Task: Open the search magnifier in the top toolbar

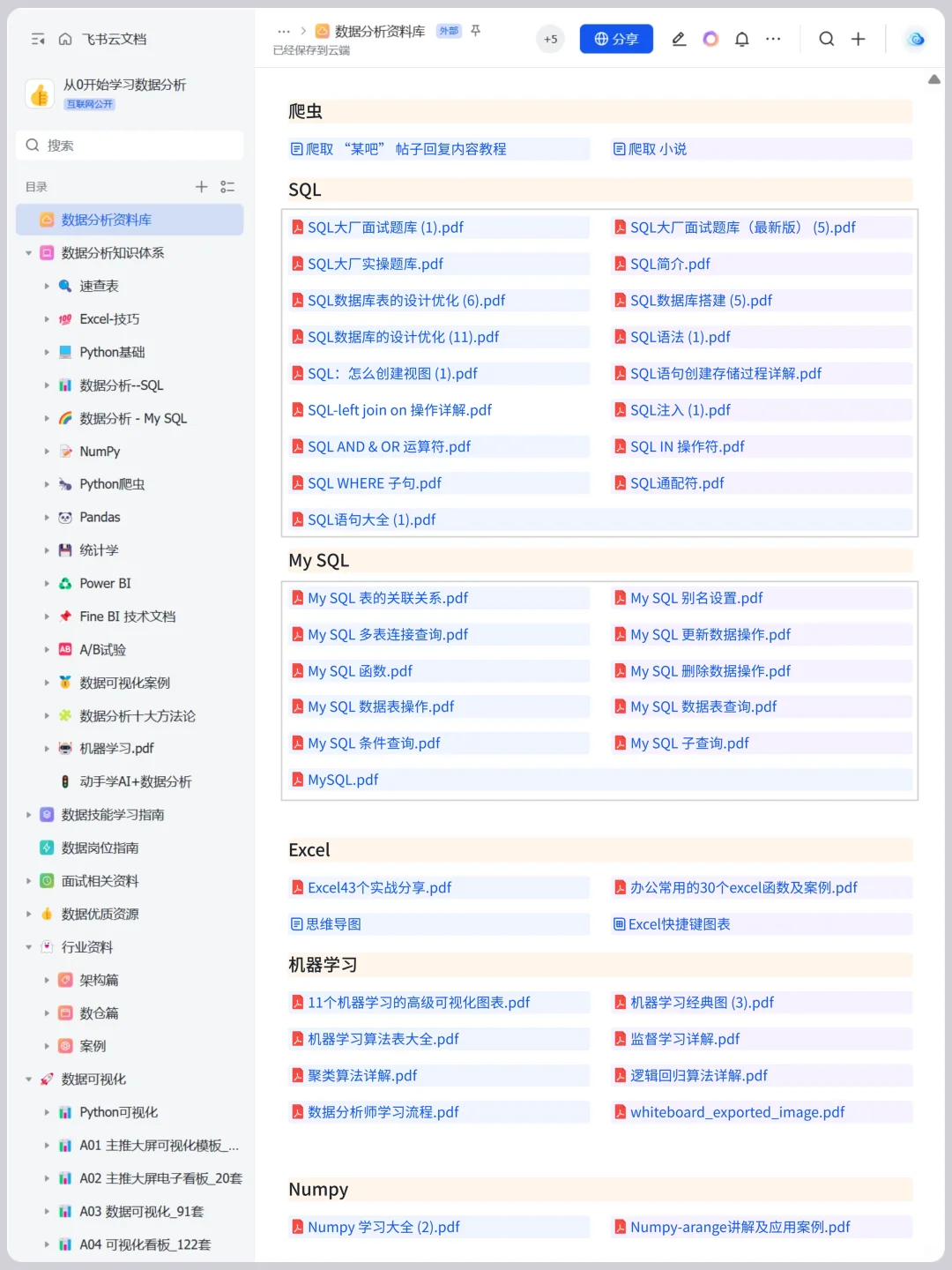Action: [827, 39]
